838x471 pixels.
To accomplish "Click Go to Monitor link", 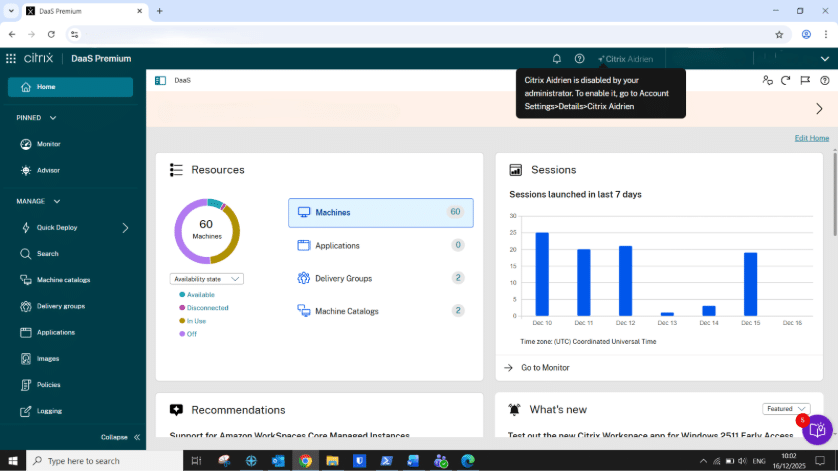I will 545,368.
